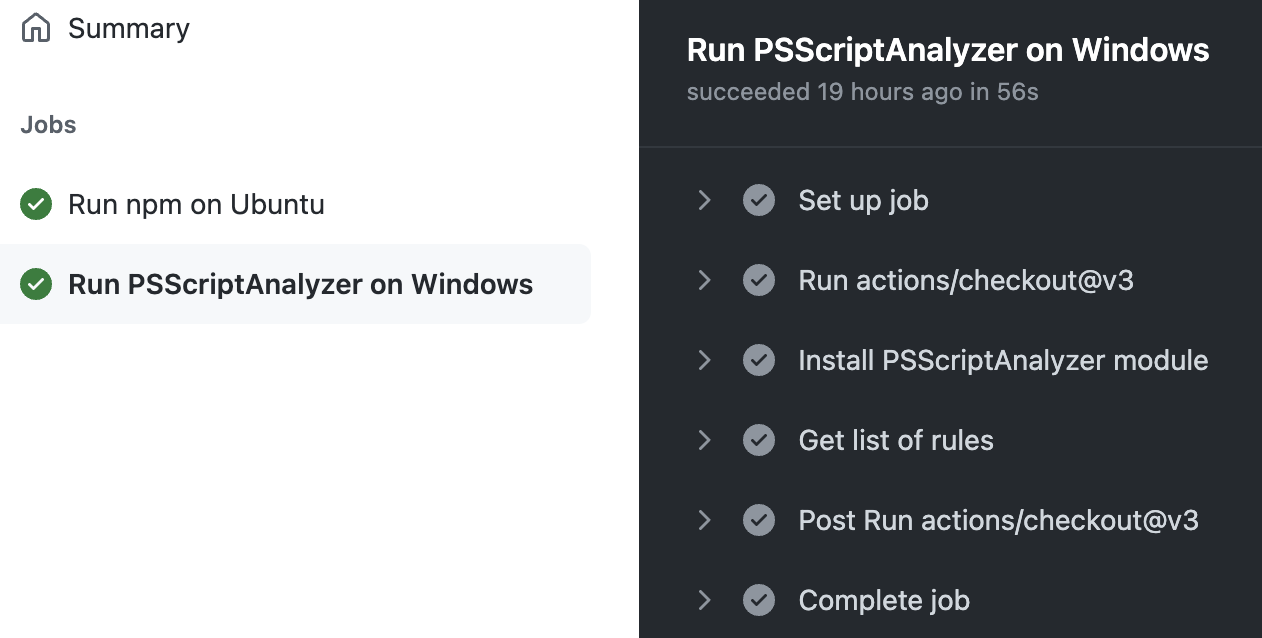Click the Run actions/checkout@v3 success icon
This screenshot has width=1262, height=638.
tap(759, 280)
